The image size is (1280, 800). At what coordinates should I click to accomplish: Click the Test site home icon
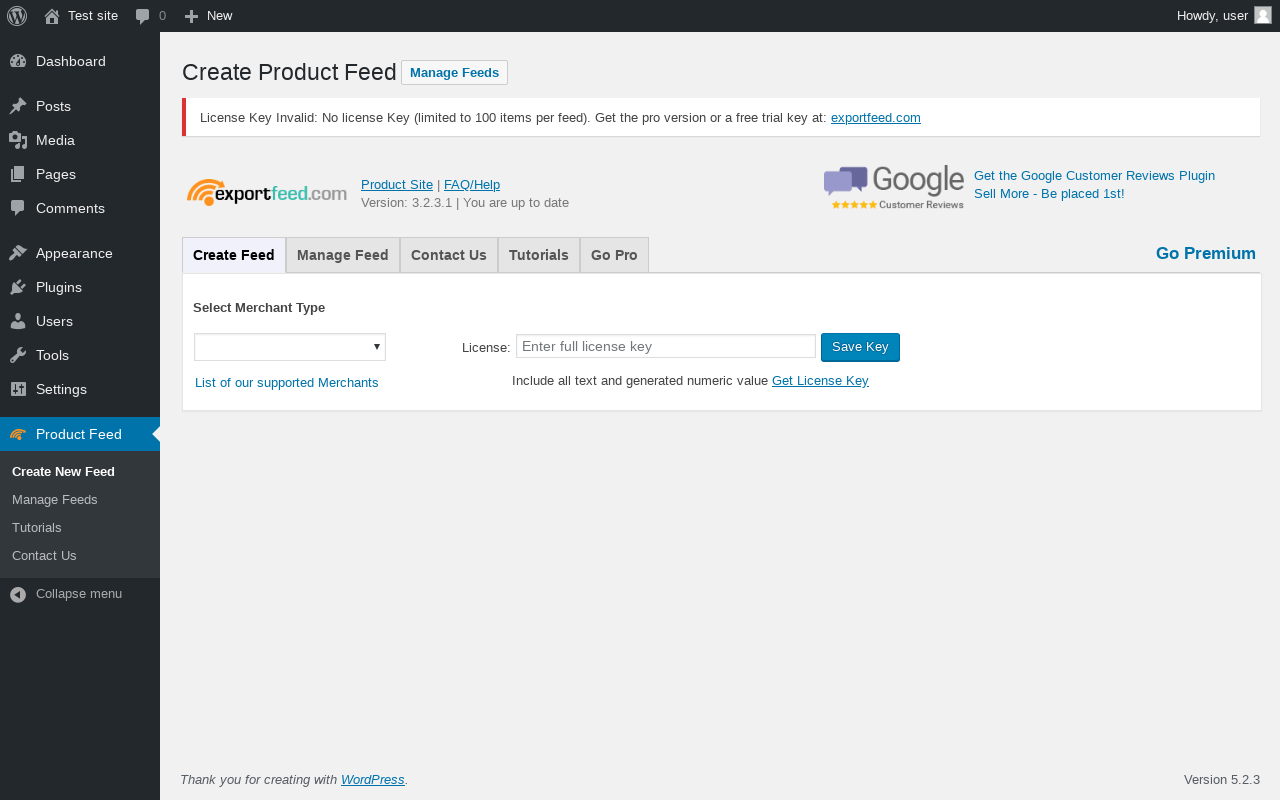coord(52,16)
